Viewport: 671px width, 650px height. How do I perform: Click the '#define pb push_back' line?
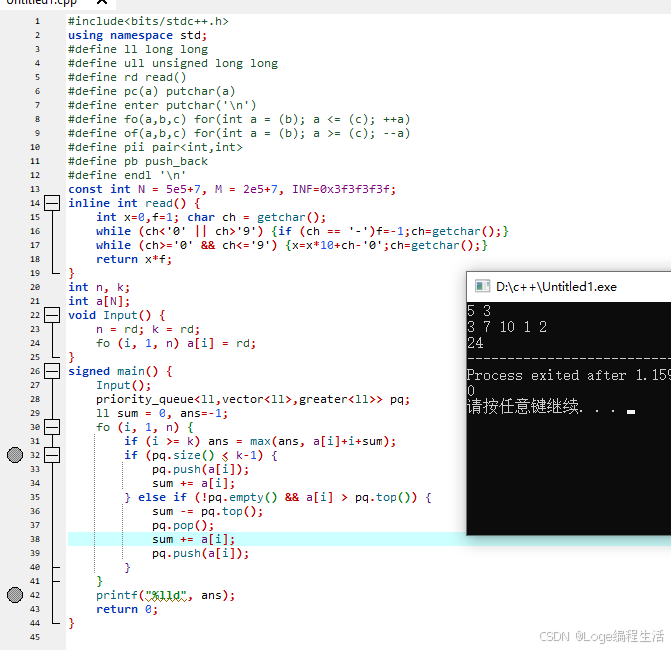(138, 161)
